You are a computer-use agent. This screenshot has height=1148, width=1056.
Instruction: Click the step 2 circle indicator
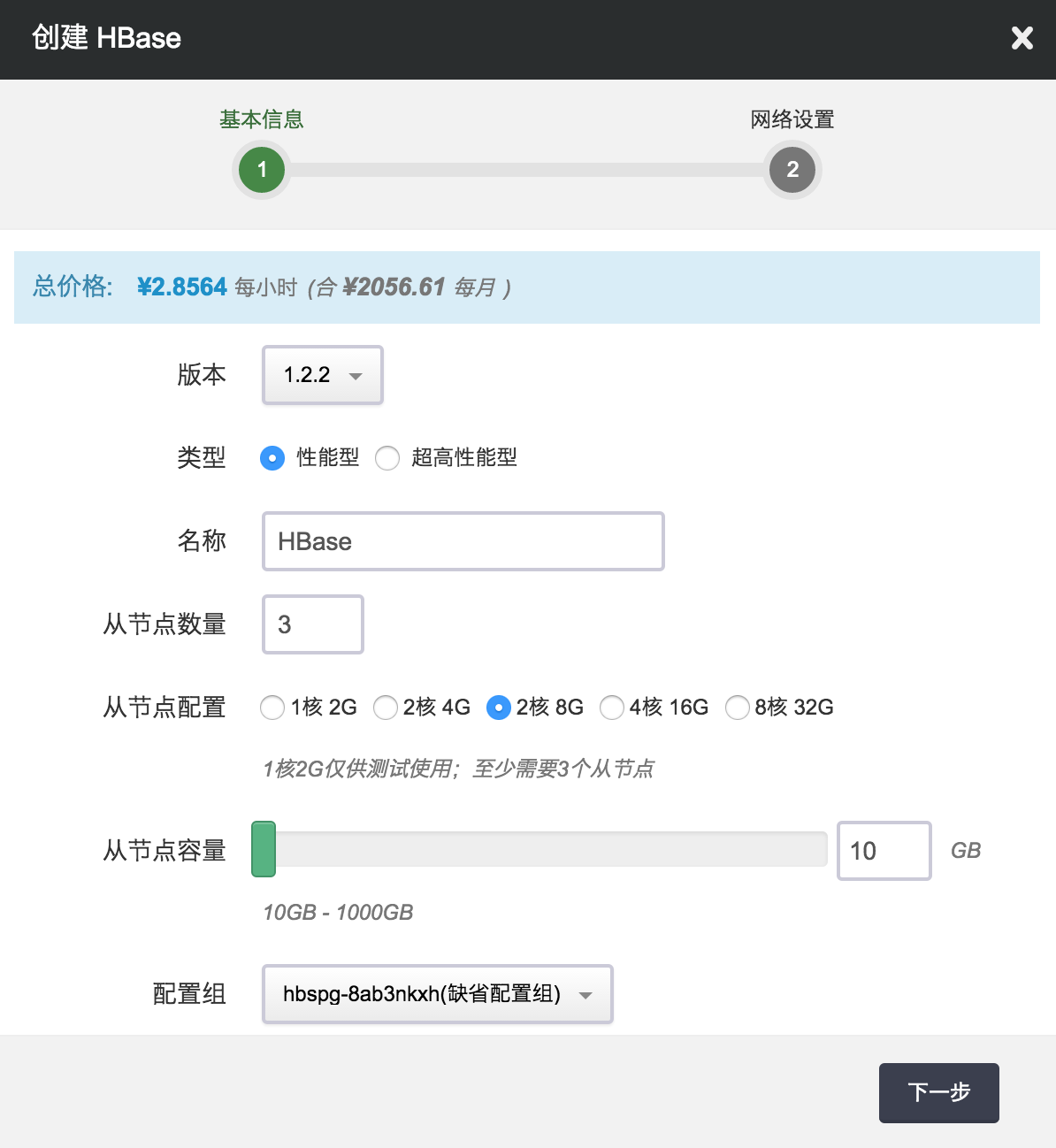point(792,170)
